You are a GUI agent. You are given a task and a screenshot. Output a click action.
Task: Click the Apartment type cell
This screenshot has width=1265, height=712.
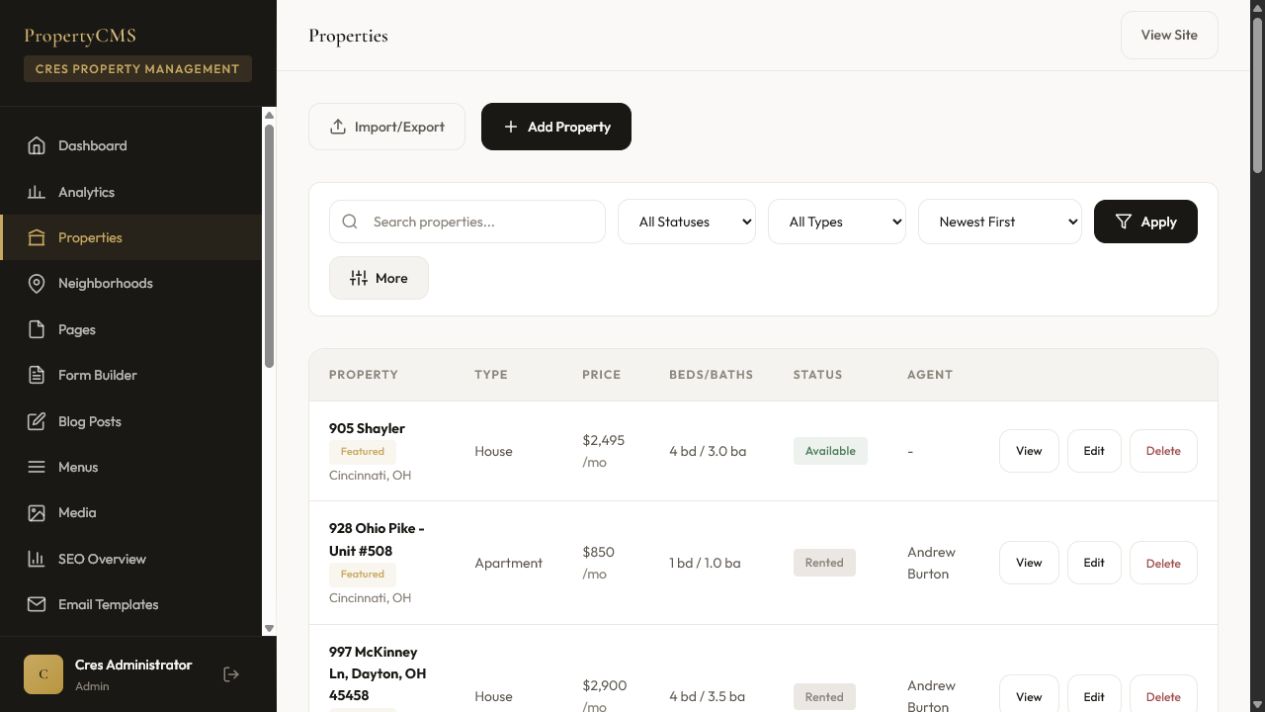click(x=509, y=563)
